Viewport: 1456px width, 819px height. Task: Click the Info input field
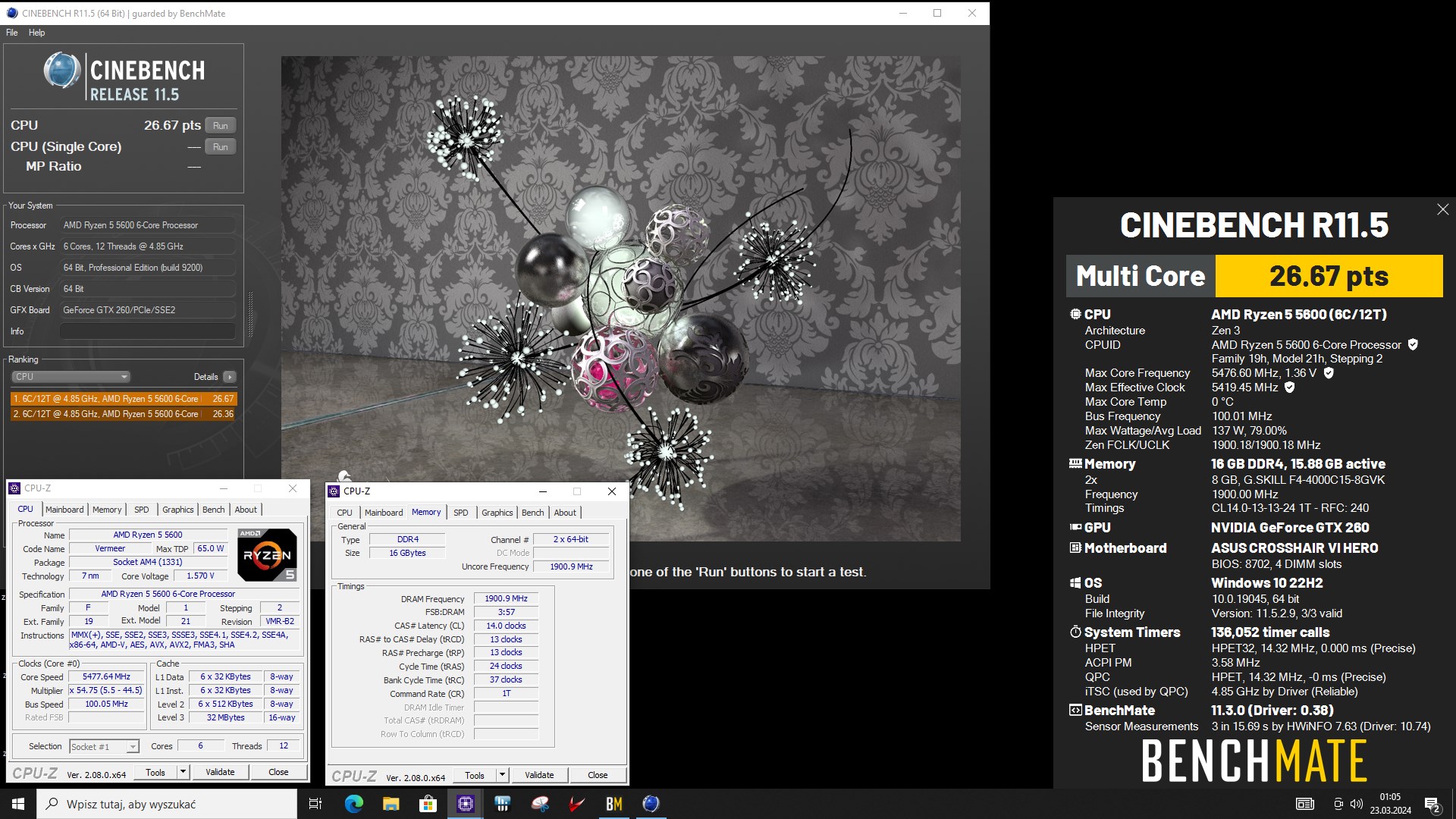point(148,331)
